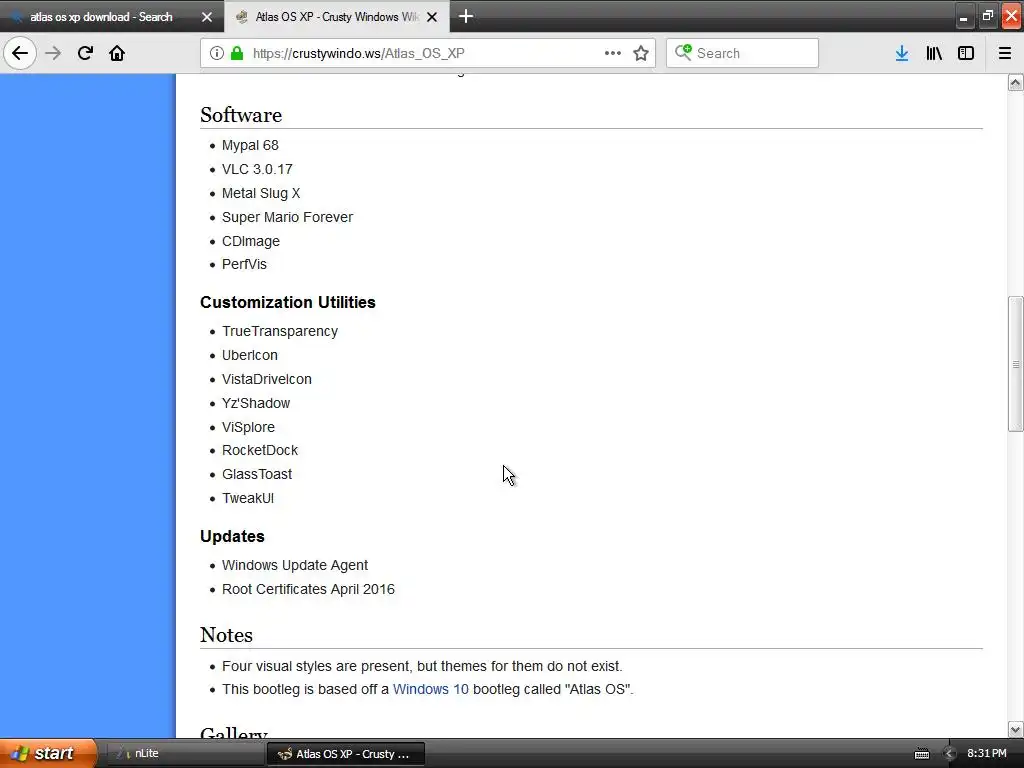Click the Notes section heading
The width and height of the screenshot is (1024, 768).
click(226, 635)
